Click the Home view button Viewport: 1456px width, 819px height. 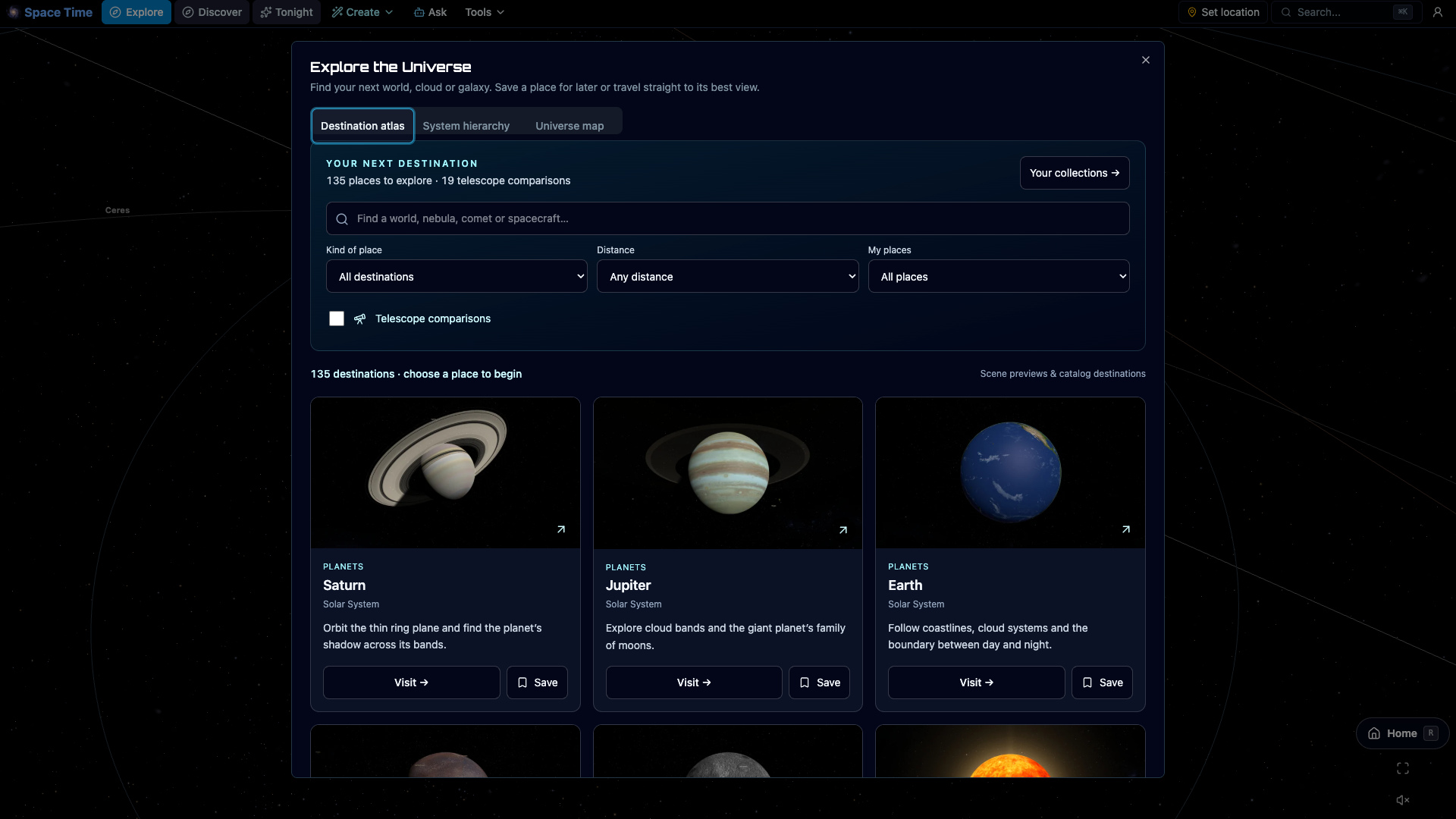1402,733
